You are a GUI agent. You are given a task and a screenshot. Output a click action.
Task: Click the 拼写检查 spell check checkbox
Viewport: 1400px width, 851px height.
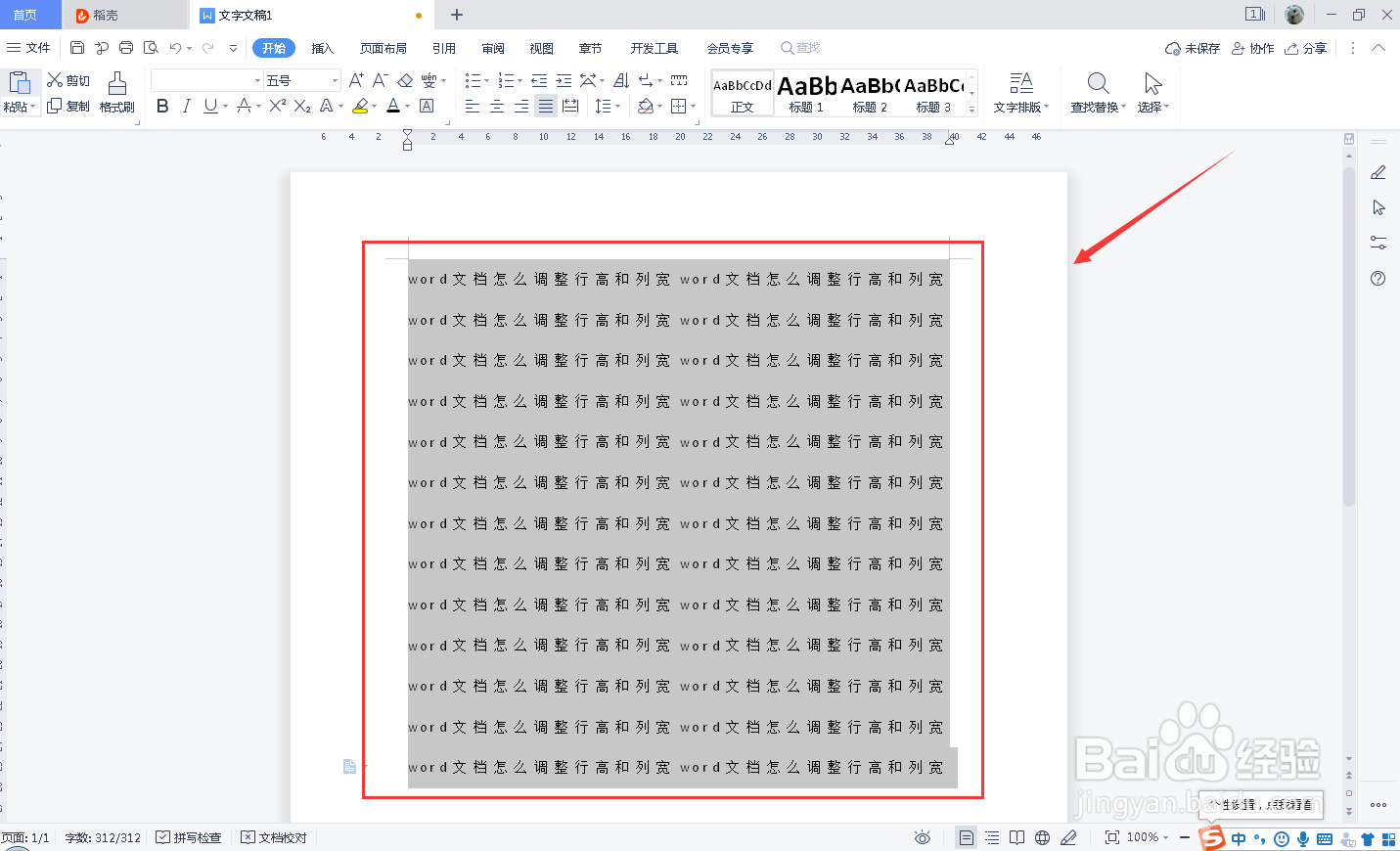click(189, 837)
